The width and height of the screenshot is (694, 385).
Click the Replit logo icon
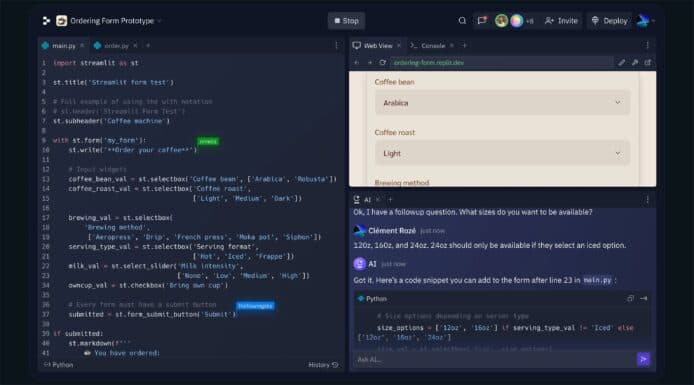[x=46, y=21]
